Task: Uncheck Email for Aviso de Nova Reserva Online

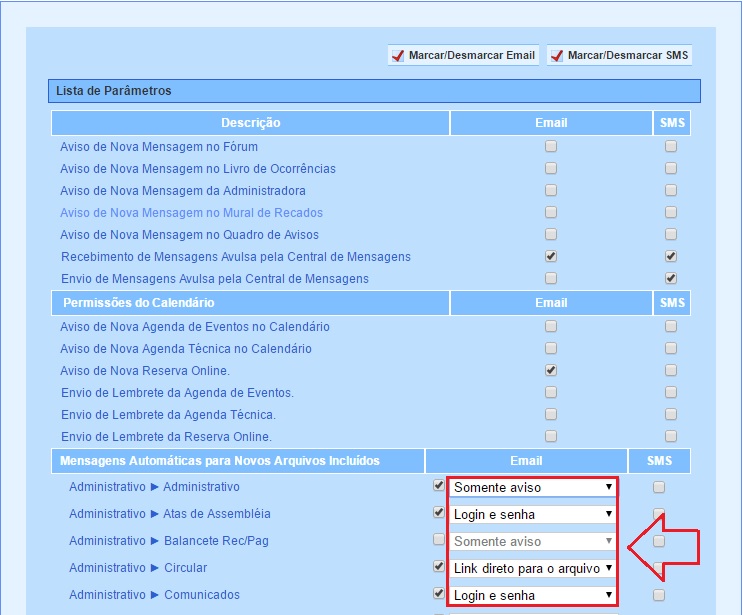Action: click(x=551, y=370)
